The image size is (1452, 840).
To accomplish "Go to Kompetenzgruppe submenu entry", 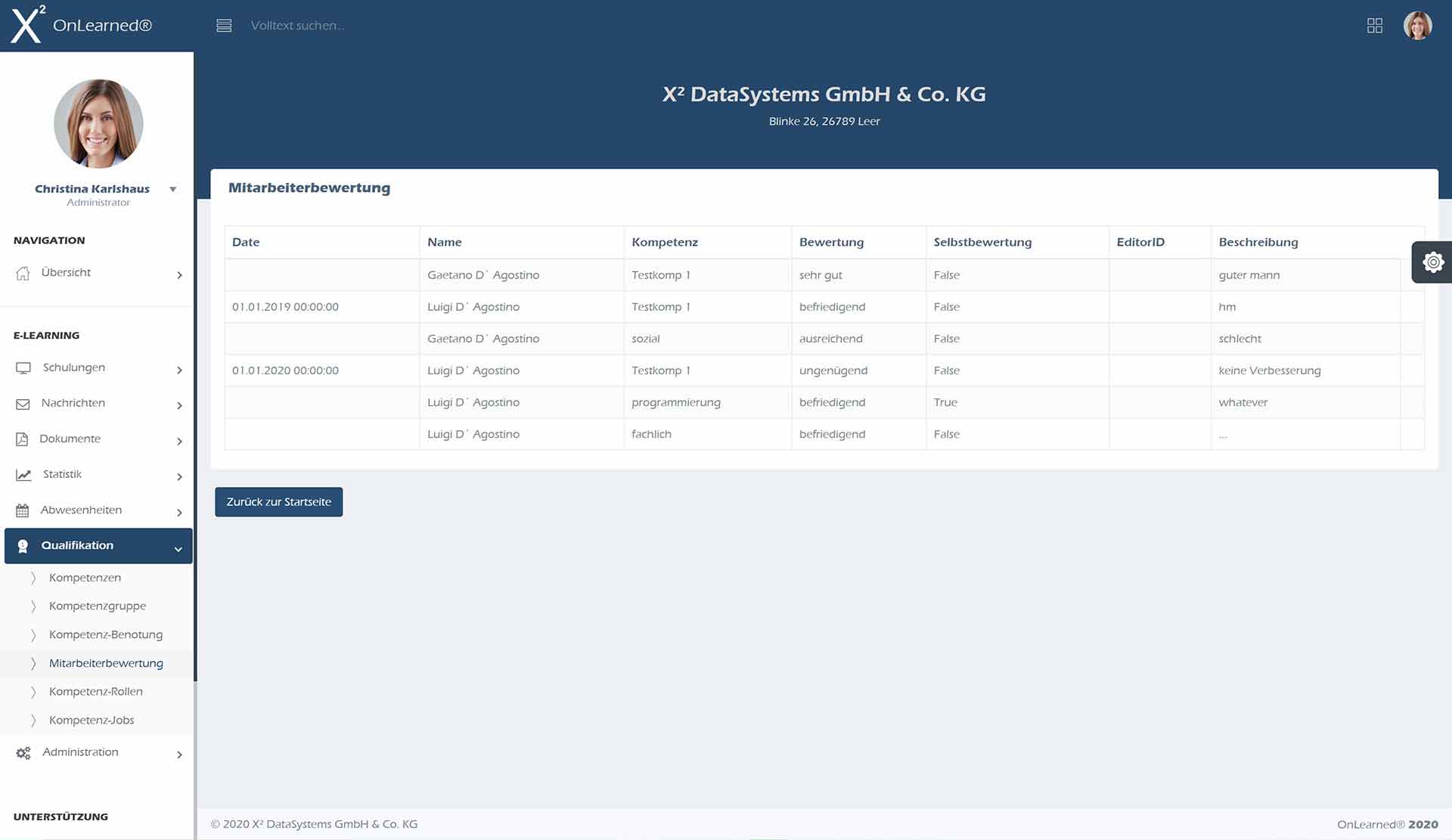I will 98,606.
